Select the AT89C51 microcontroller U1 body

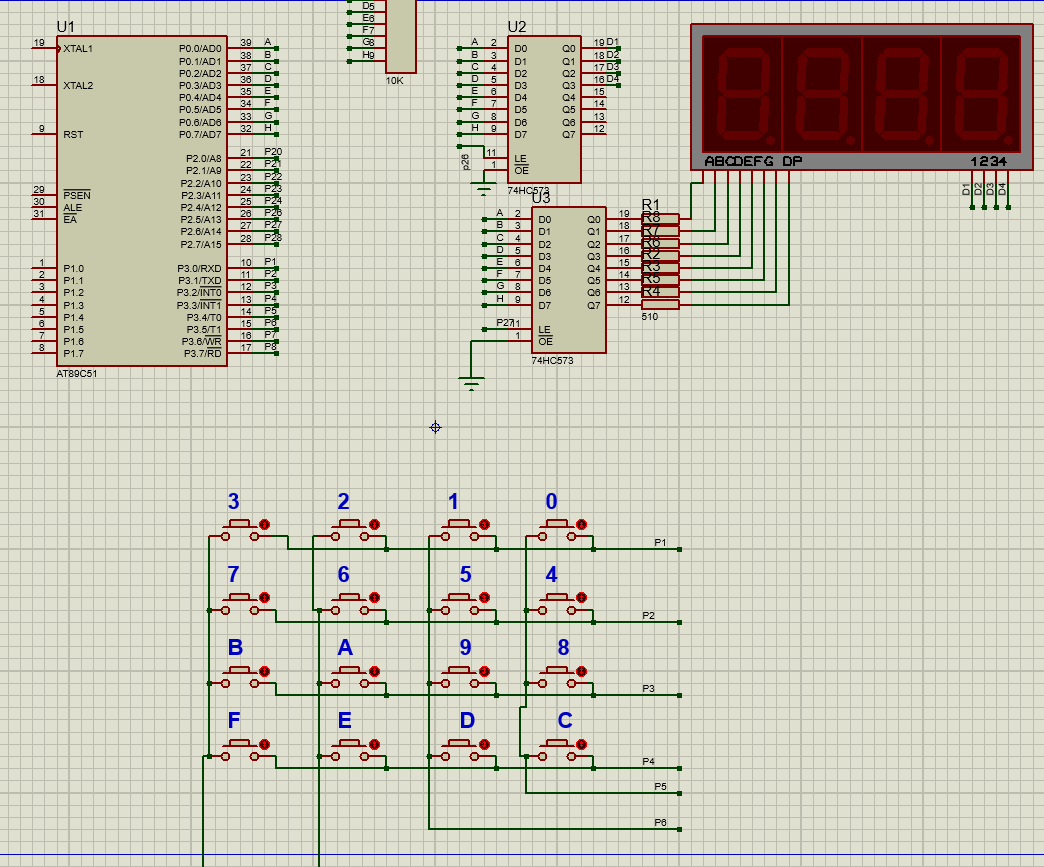point(142,201)
